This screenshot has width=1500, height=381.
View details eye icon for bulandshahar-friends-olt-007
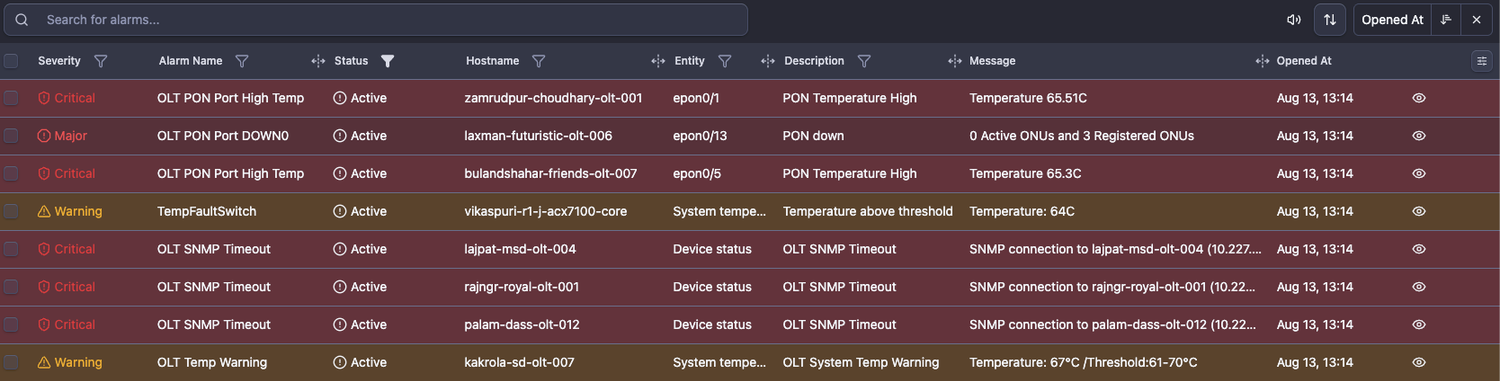coord(1418,174)
